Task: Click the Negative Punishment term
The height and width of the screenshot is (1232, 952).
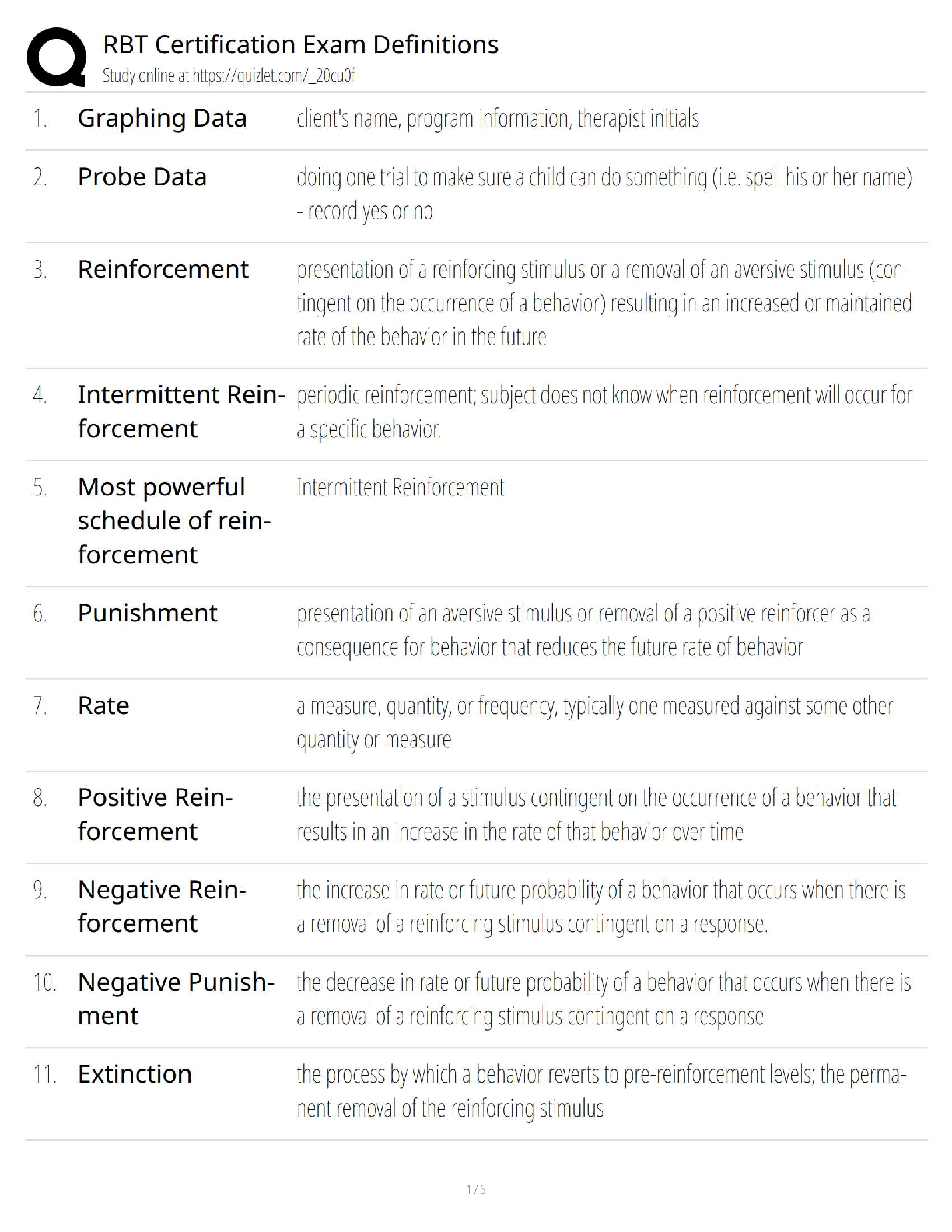Action: 175,999
